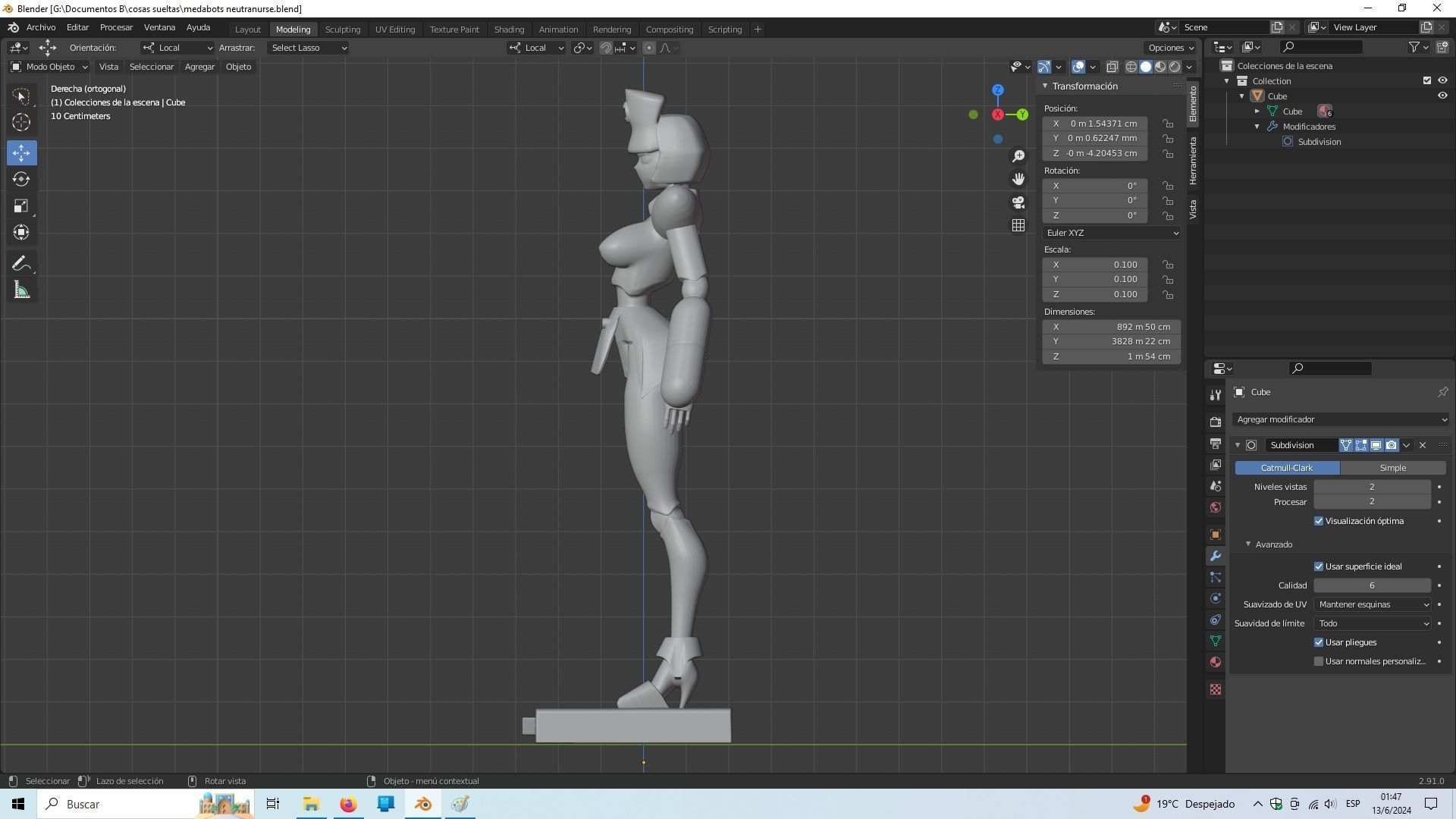Open the Editar menu
Viewport: 1456px width, 819px height.
77,27
